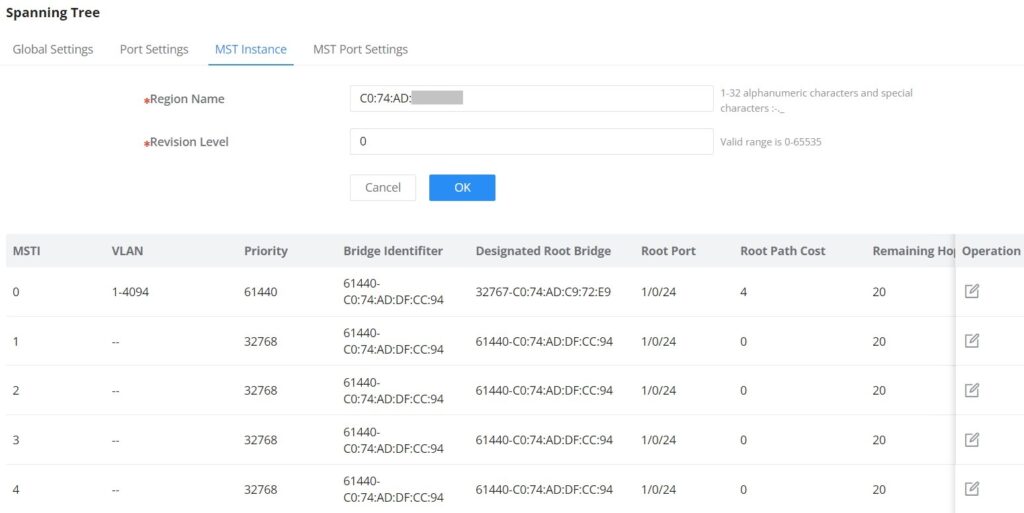1024x513 pixels.
Task: Select root path cost 4
Action: 743,292
